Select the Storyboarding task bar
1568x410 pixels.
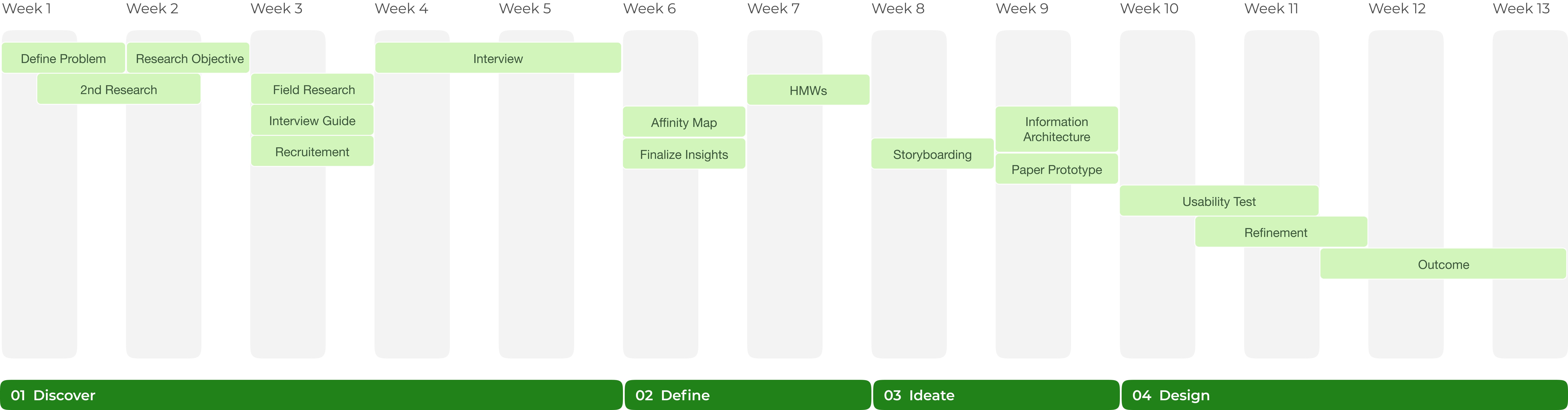932,154
